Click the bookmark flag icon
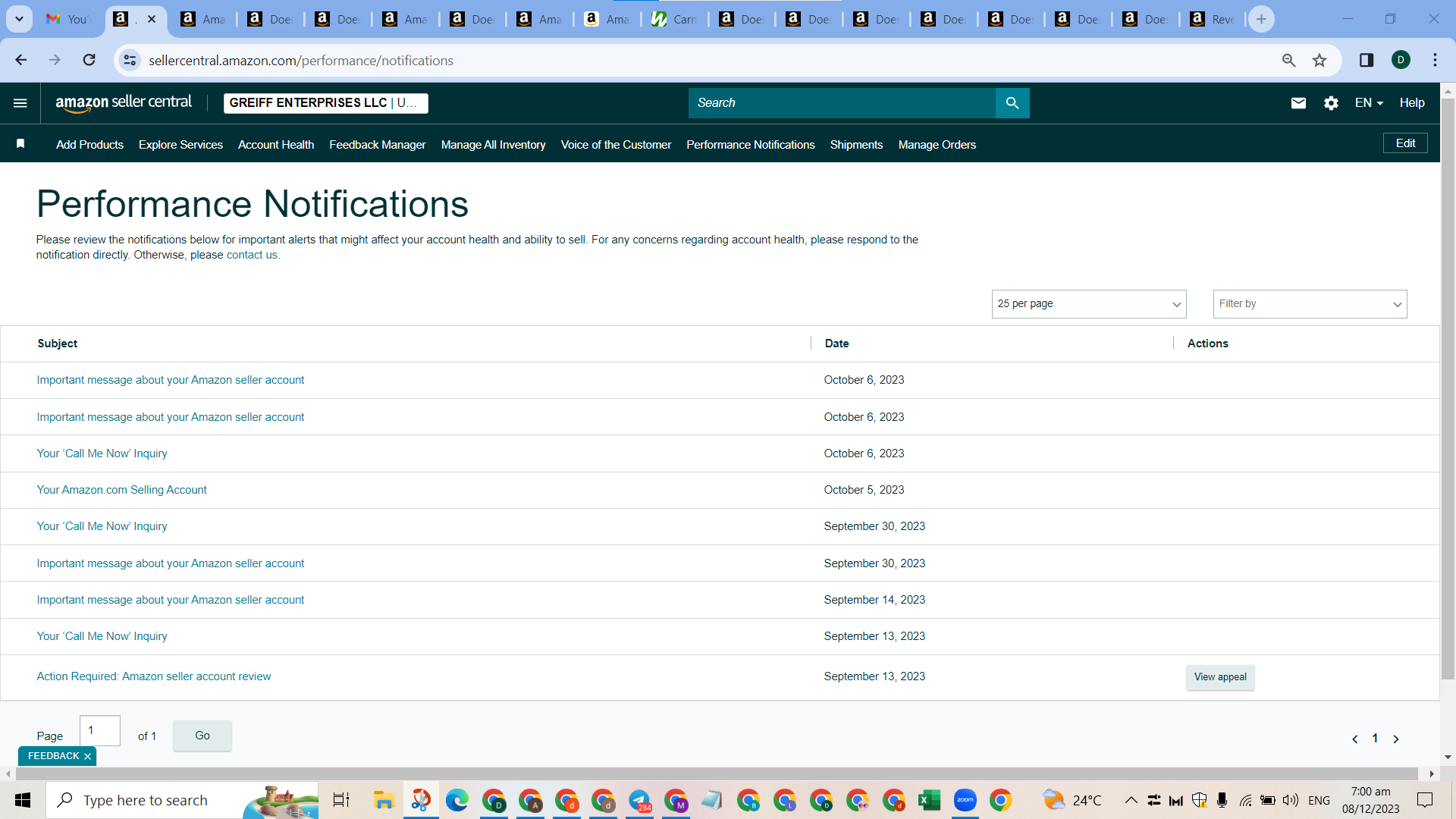The height and width of the screenshot is (819, 1456). coord(20,144)
